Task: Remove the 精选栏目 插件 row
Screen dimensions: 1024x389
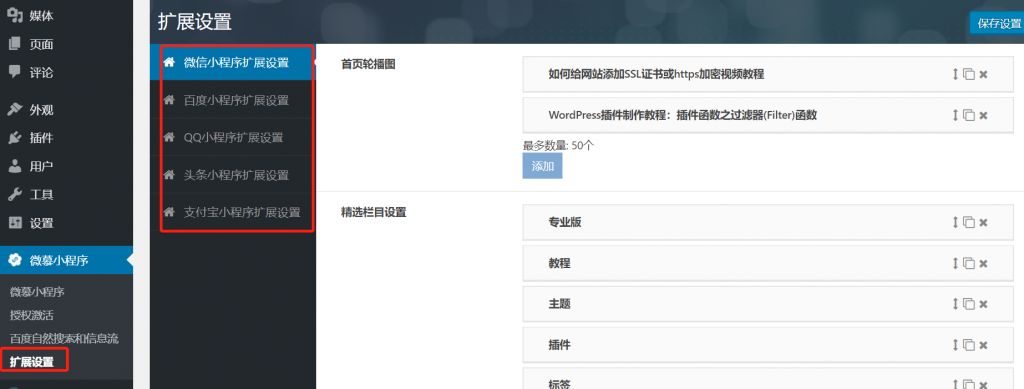Action: [x=984, y=345]
